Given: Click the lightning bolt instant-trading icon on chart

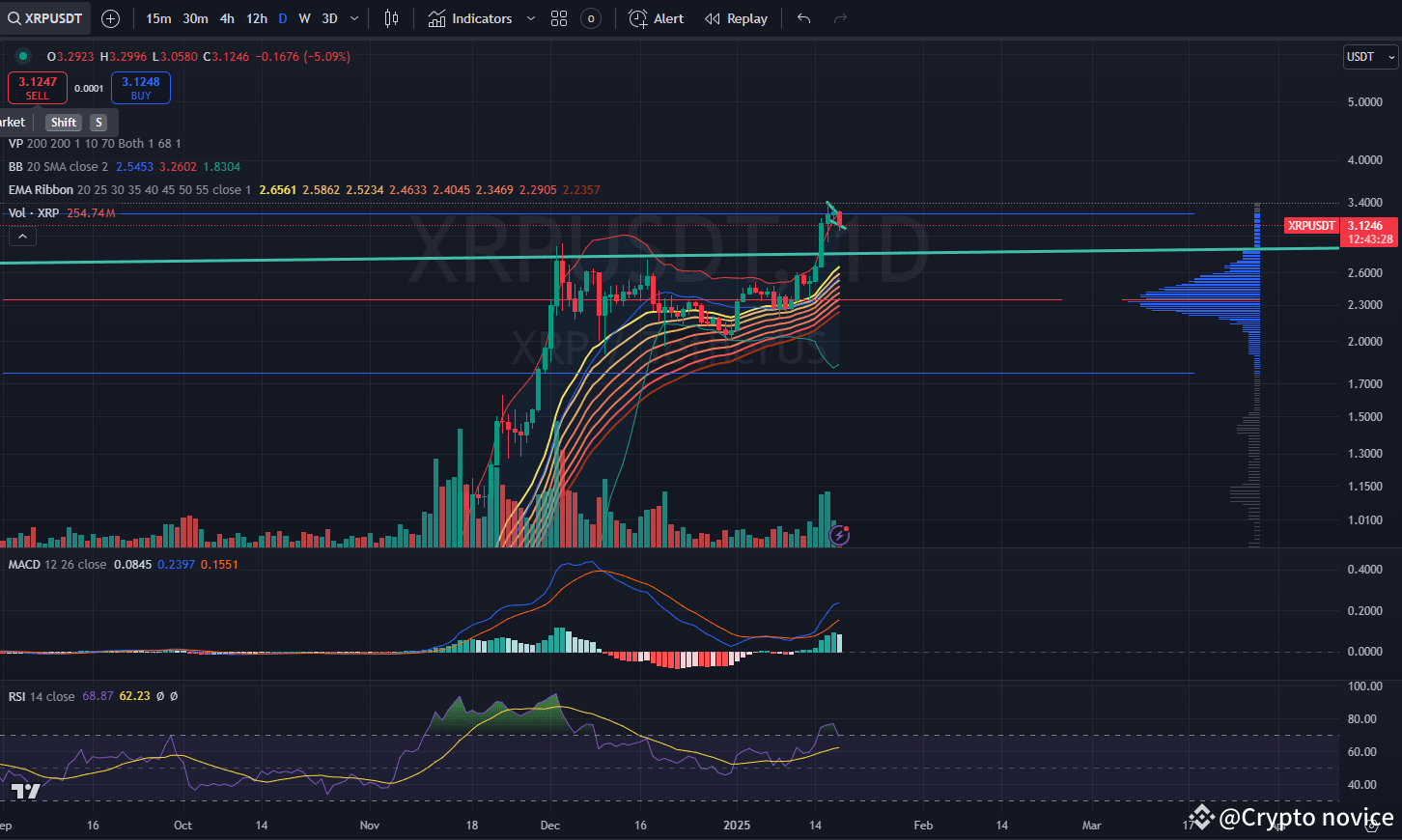Looking at the screenshot, I should [x=839, y=534].
